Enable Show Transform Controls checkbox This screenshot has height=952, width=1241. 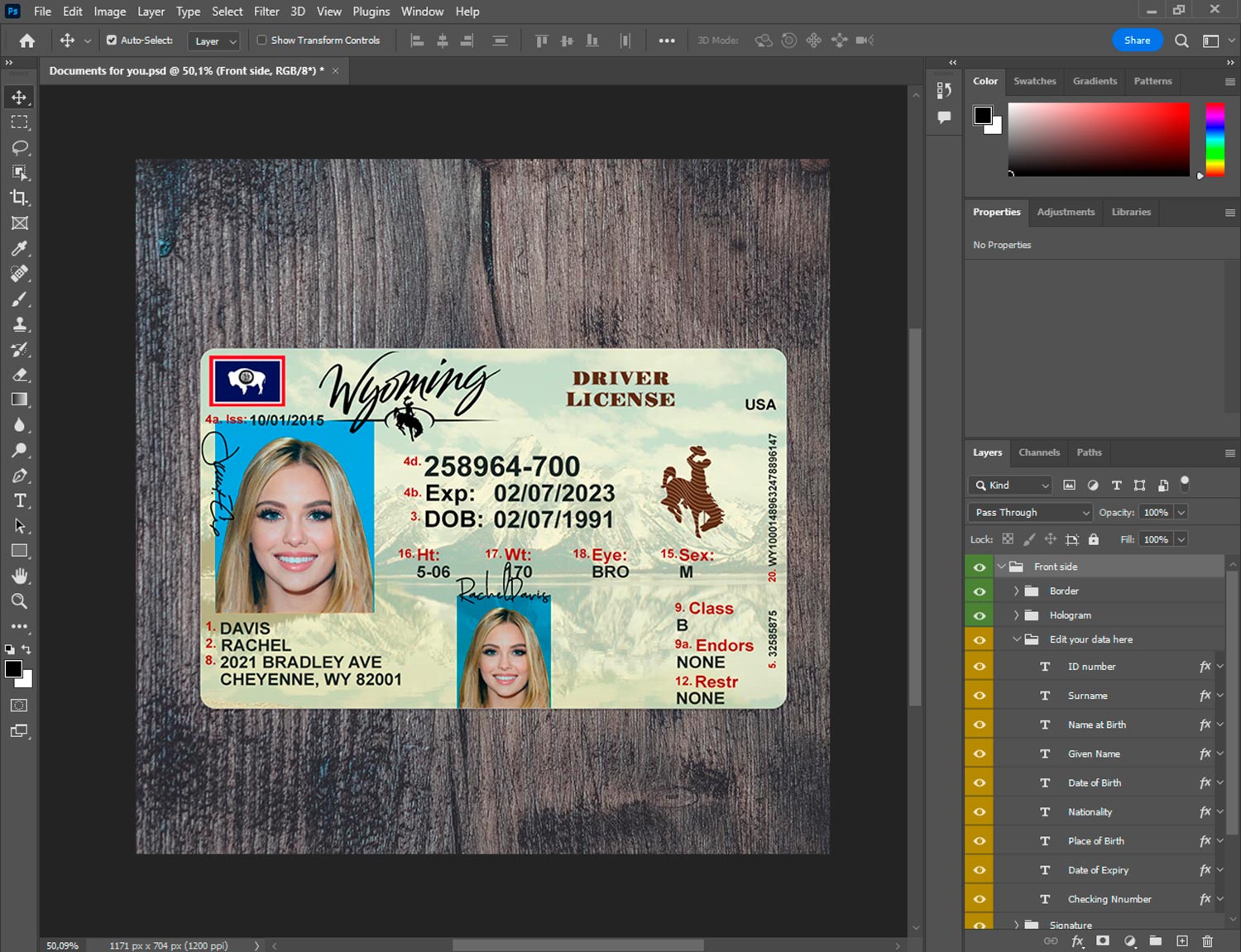pyautogui.click(x=261, y=40)
